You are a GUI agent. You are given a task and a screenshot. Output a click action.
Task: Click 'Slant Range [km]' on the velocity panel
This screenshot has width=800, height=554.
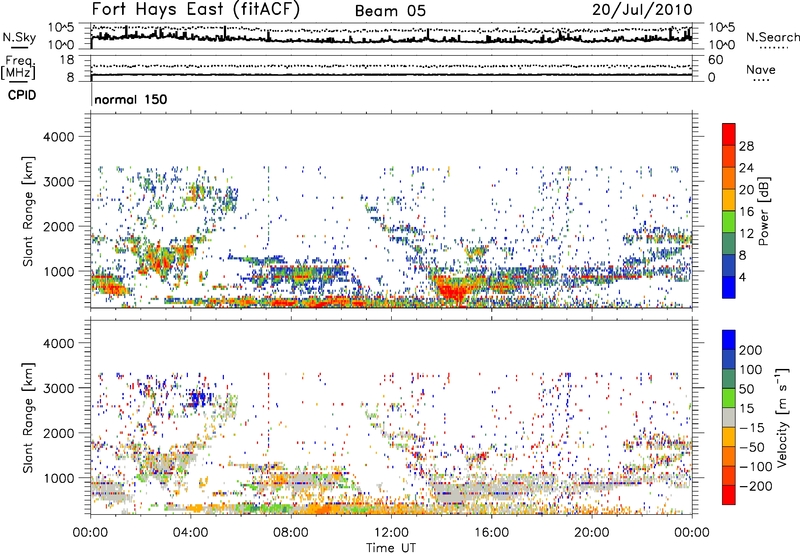pos(28,418)
